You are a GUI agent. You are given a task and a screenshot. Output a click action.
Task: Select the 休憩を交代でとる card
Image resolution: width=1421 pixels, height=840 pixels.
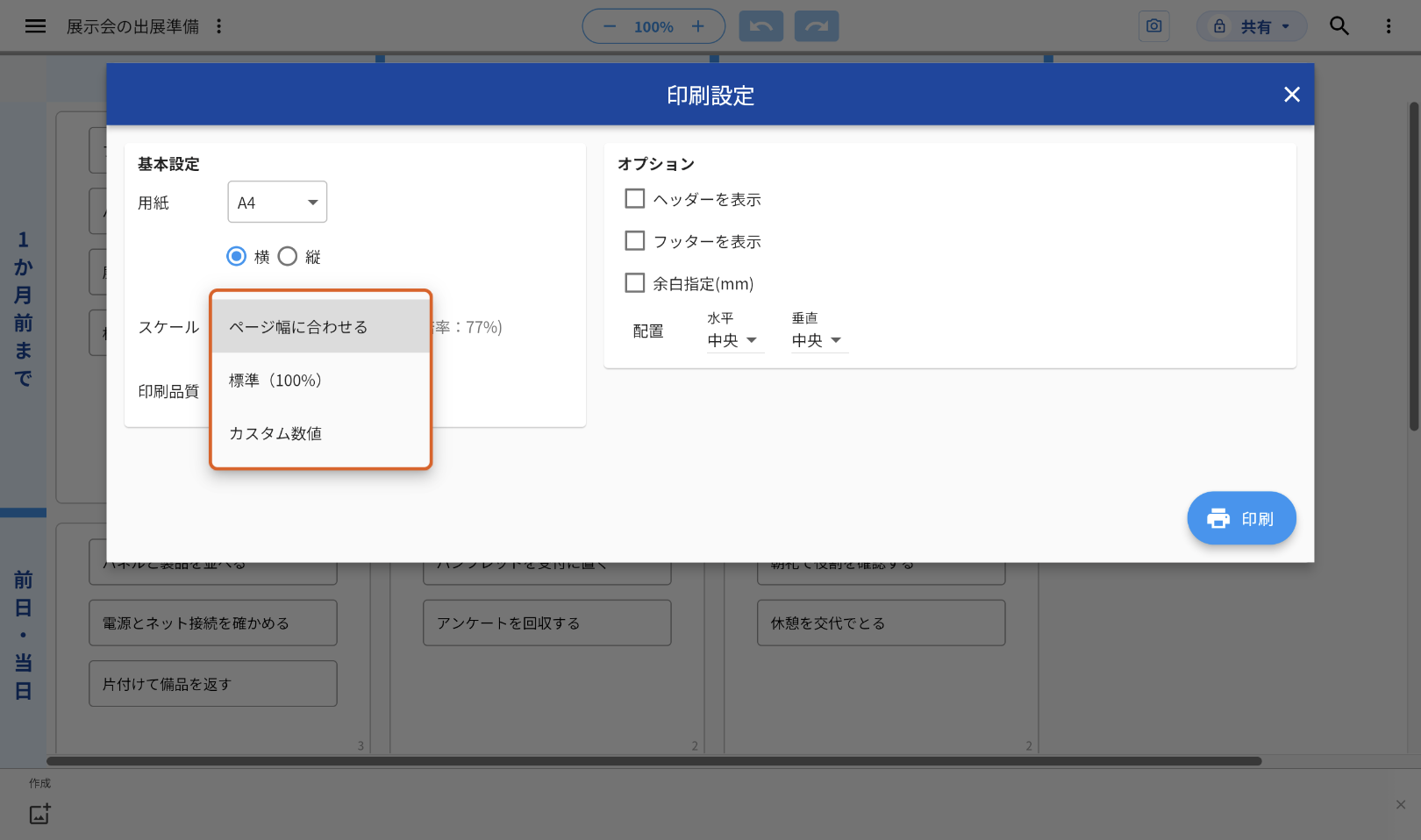coord(882,623)
